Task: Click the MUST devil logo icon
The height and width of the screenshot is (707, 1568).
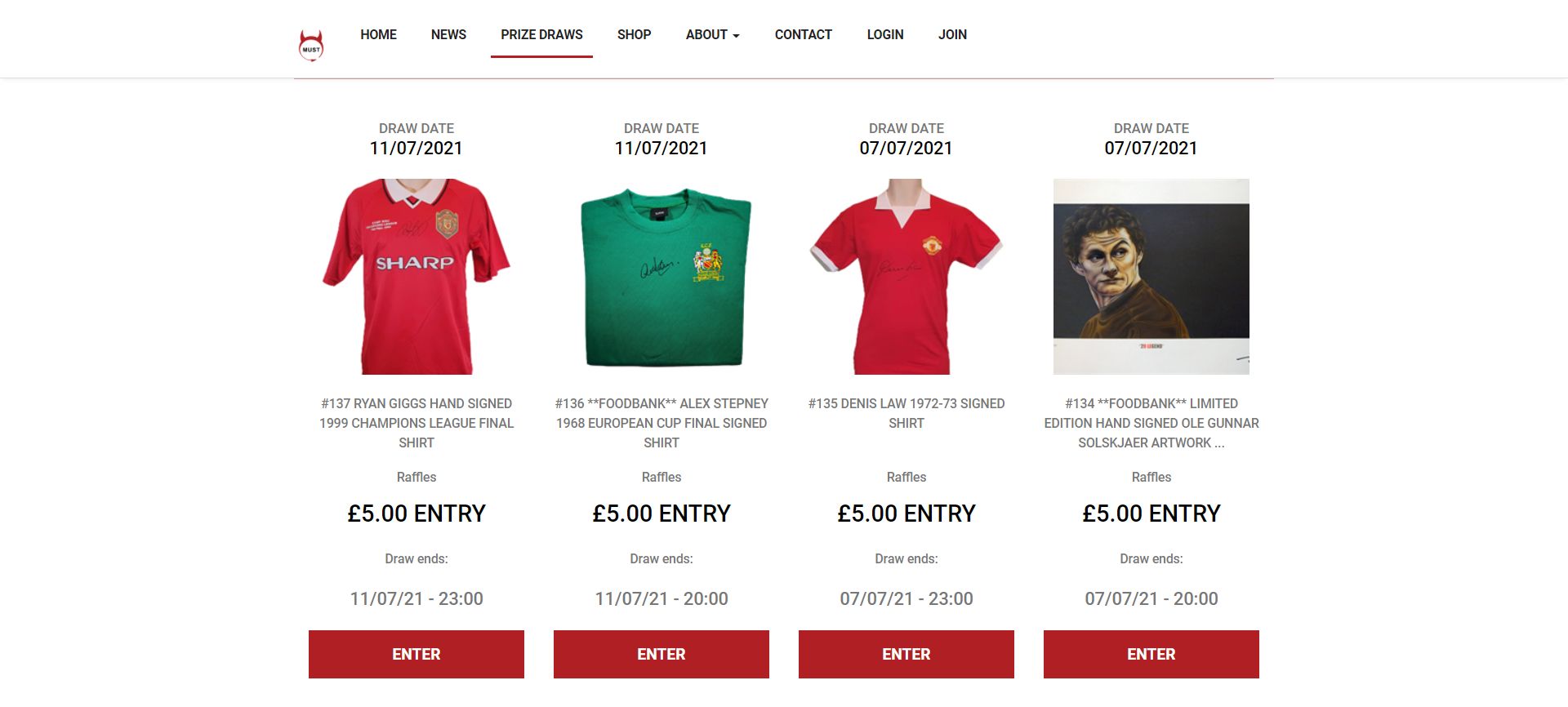Action: click(x=311, y=45)
